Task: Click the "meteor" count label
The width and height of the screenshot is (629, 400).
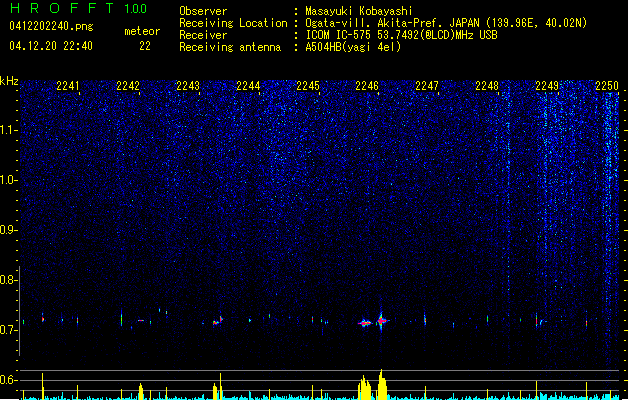Action: click(x=142, y=31)
